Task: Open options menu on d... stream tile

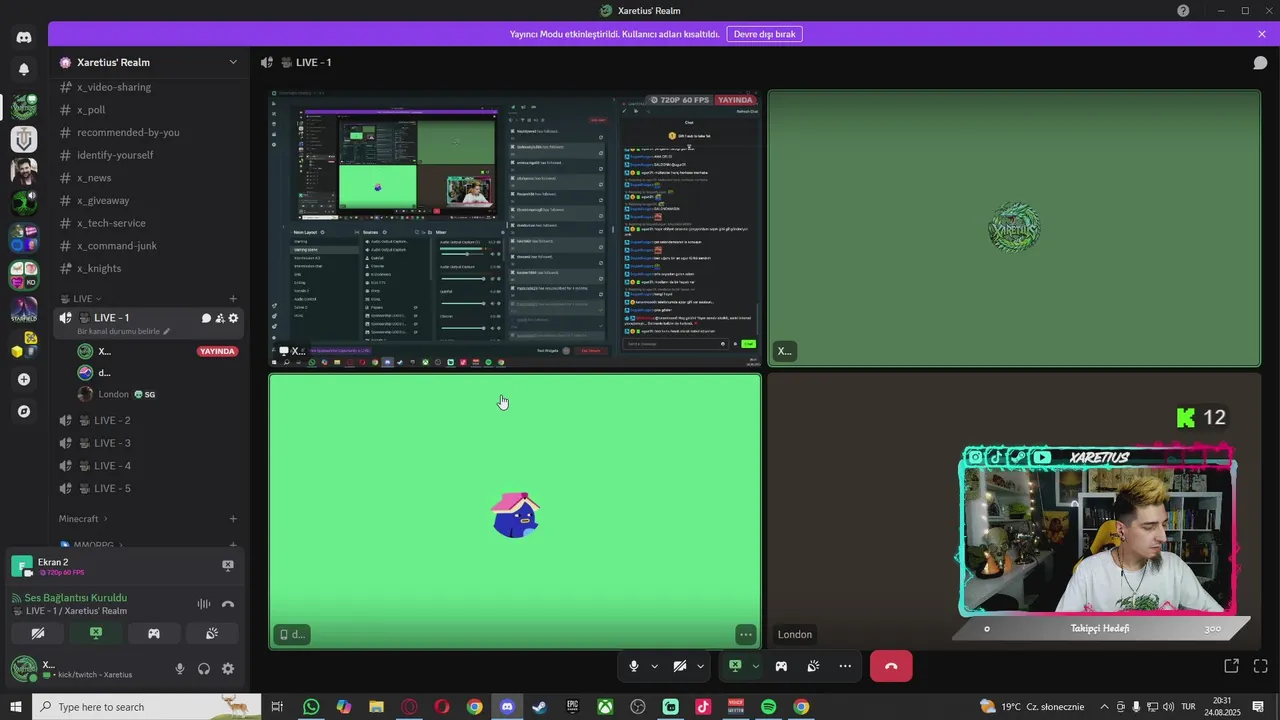Action: (745, 634)
